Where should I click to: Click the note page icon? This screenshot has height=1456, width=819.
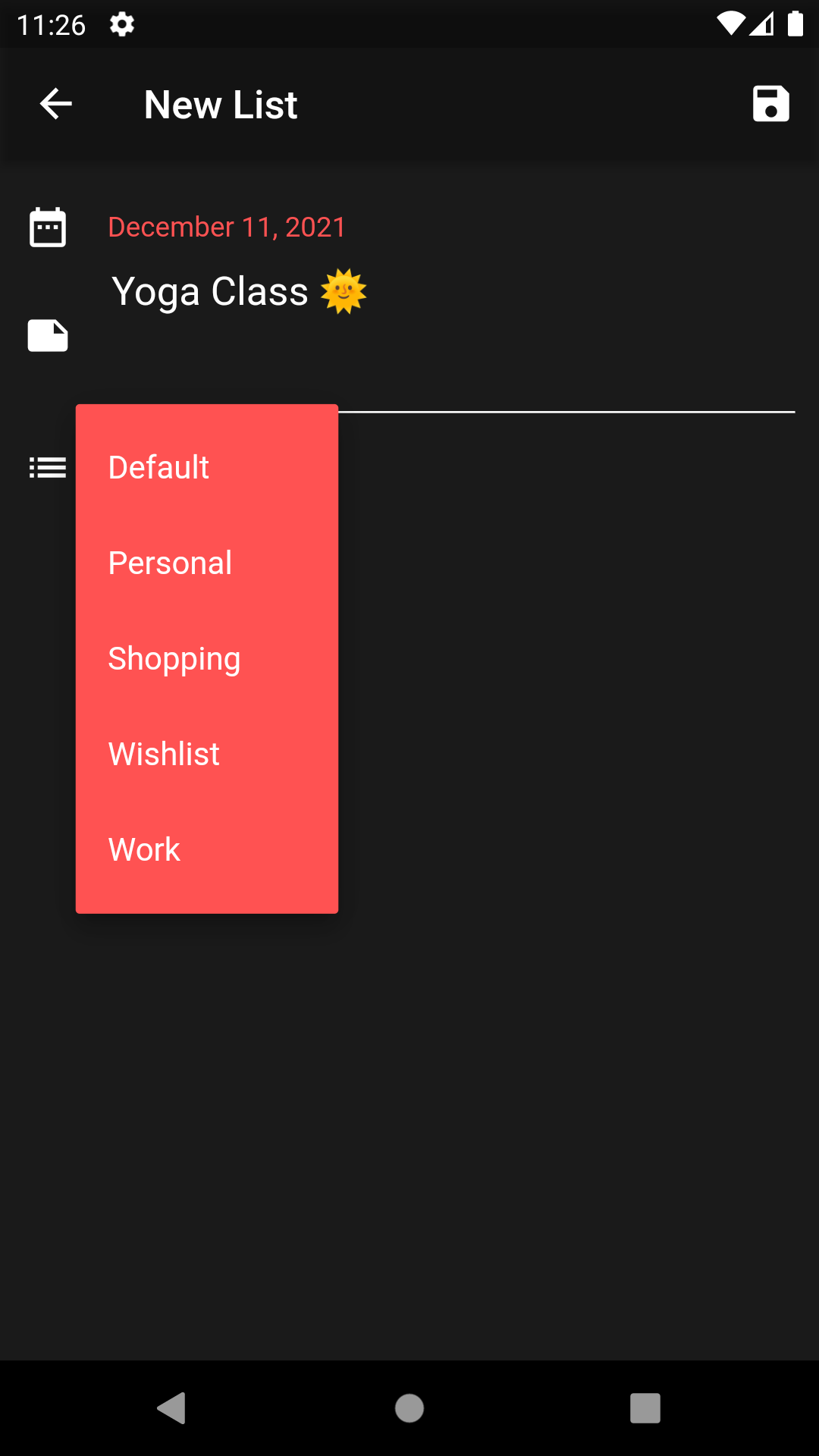click(x=48, y=334)
